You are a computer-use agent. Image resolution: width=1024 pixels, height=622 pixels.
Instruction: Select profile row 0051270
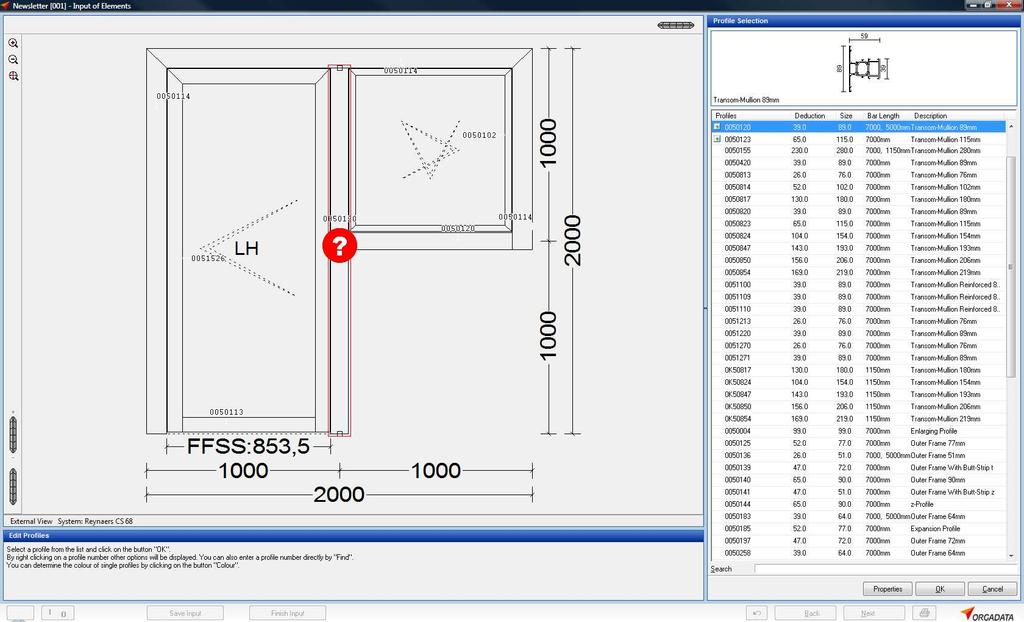[x=859, y=346]
